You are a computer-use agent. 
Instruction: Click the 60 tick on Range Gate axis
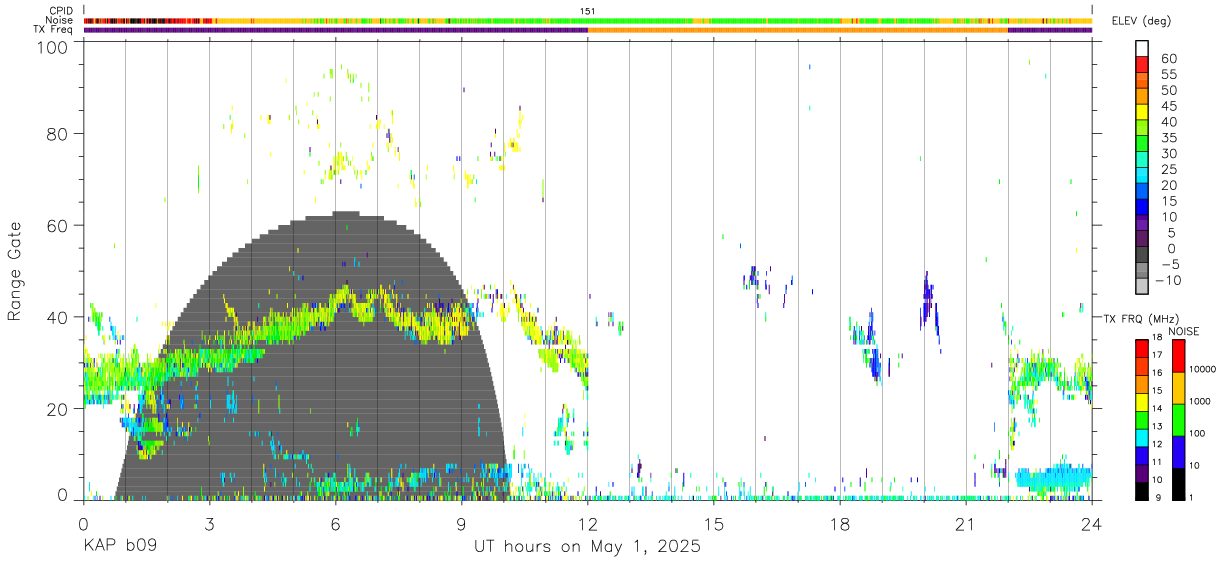(x=58, y=225)
